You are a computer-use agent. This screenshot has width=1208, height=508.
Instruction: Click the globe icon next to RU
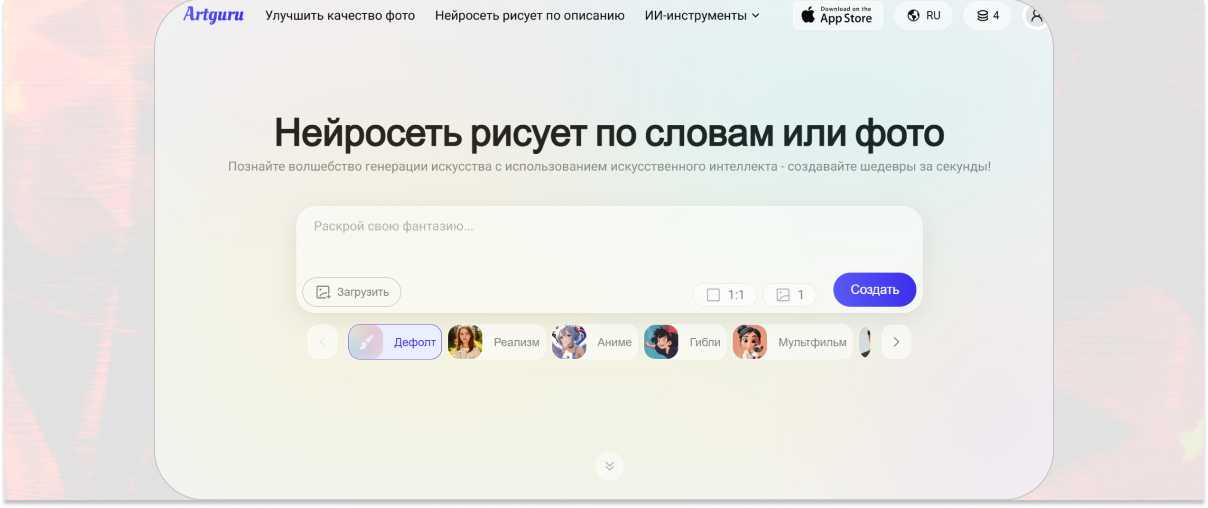click(913, 15)
